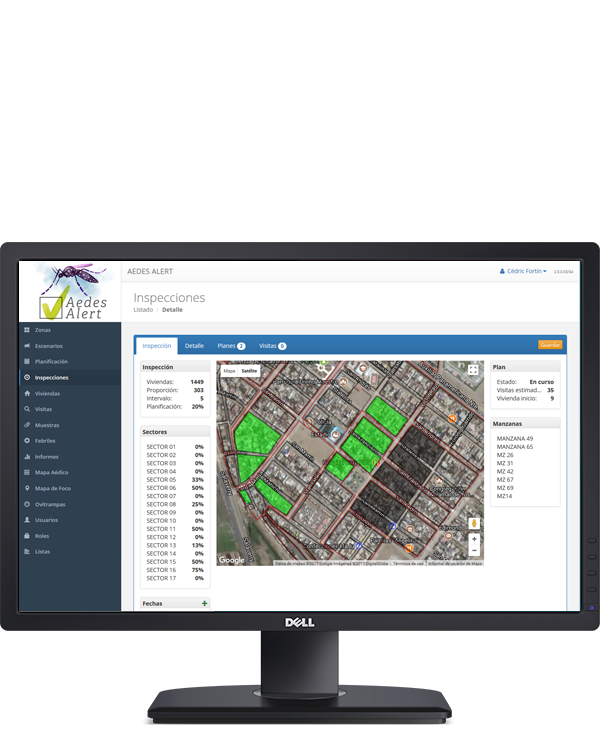The width and height of the screenshot is (600, 750).
Task: Add a new date with the Fechas plus
Action: [204, 604]
